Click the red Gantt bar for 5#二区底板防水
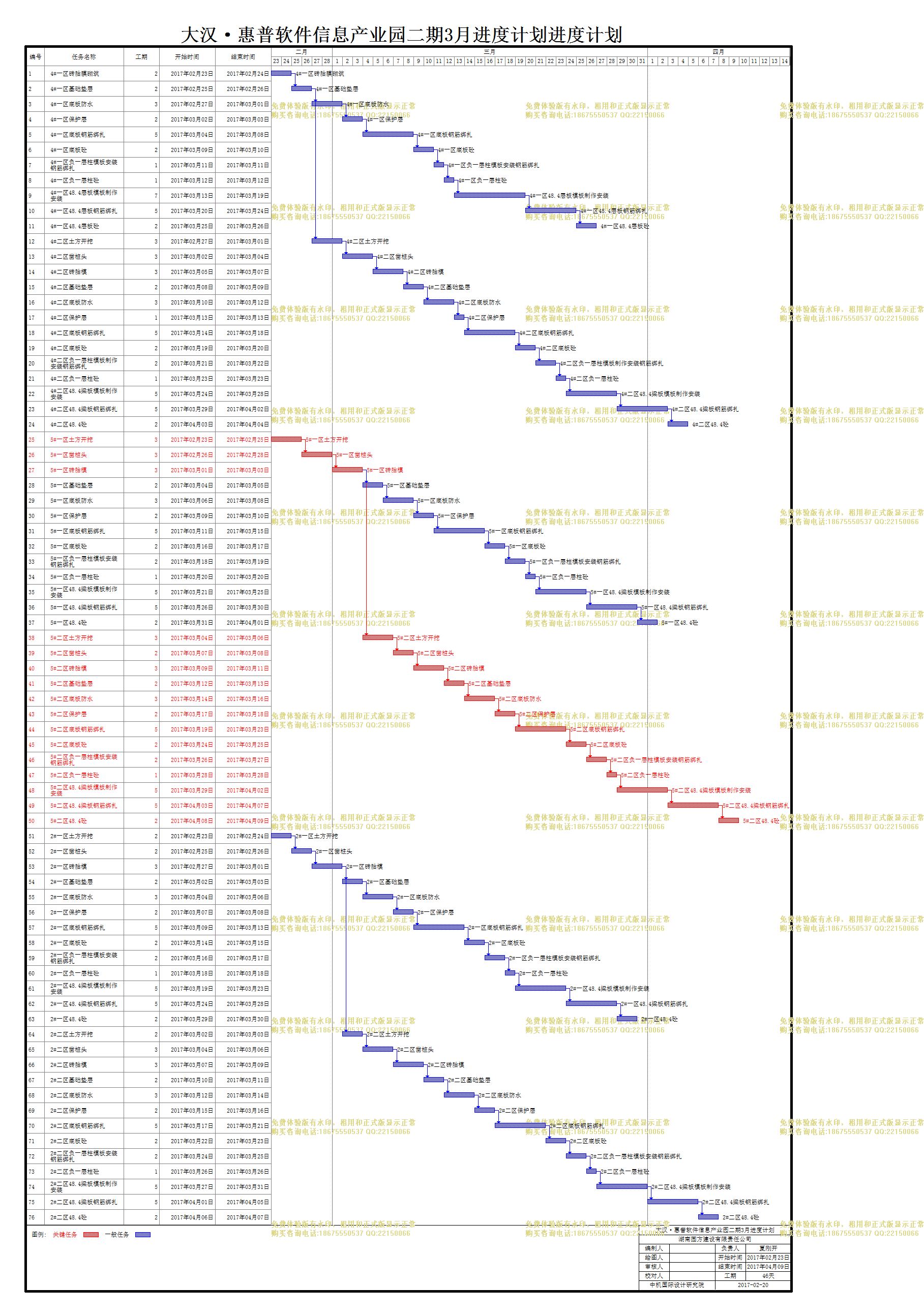Image resolution: width=924 pixels, height=1316 pixels. [x=480, y=698]
